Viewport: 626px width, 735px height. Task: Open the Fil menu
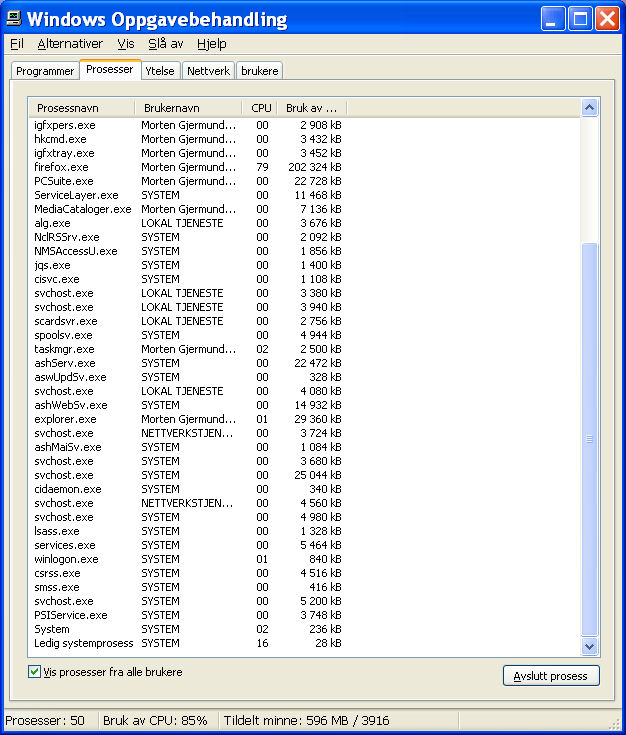click(17, 44)
